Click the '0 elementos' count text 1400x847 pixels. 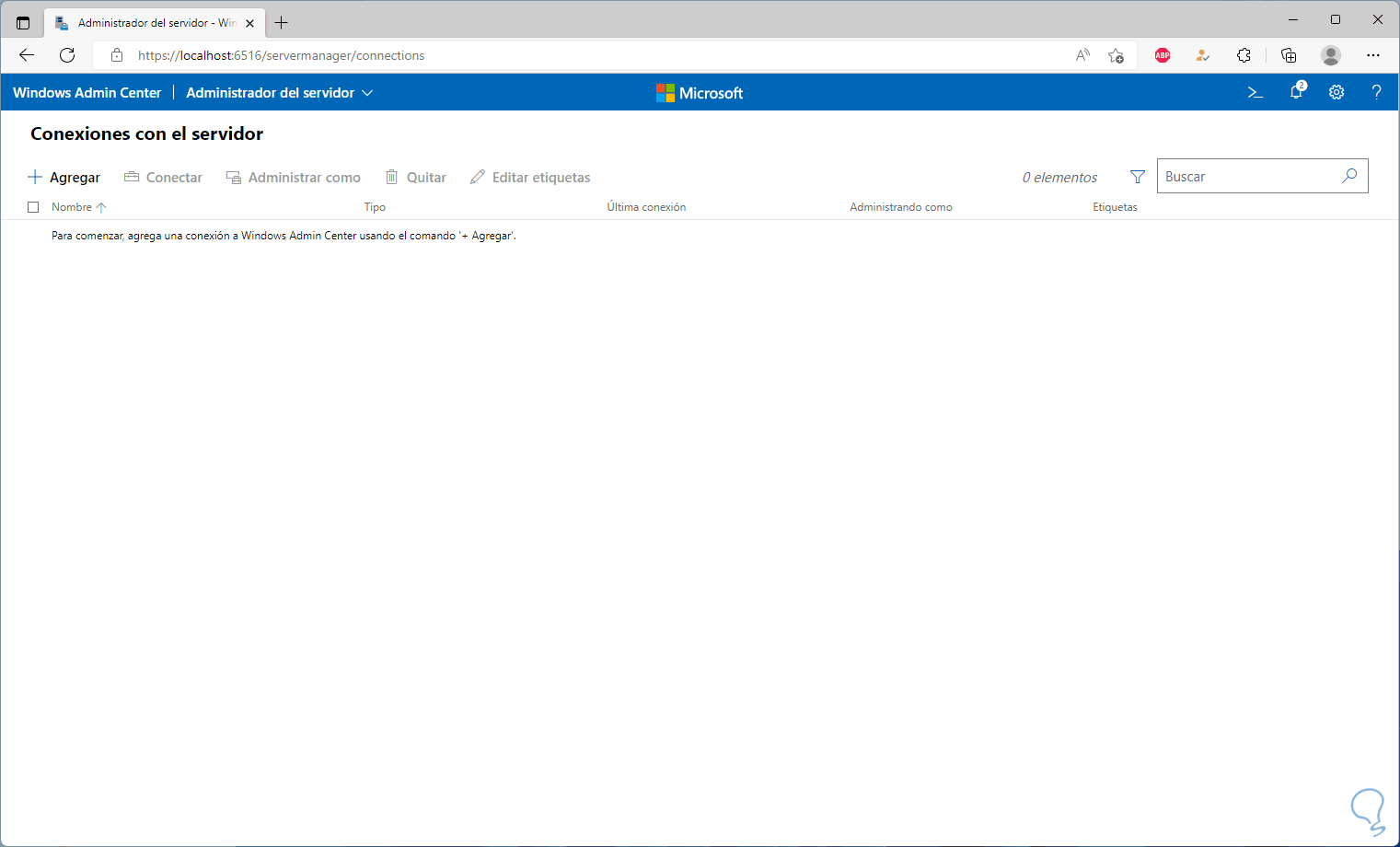[1059, 178]
